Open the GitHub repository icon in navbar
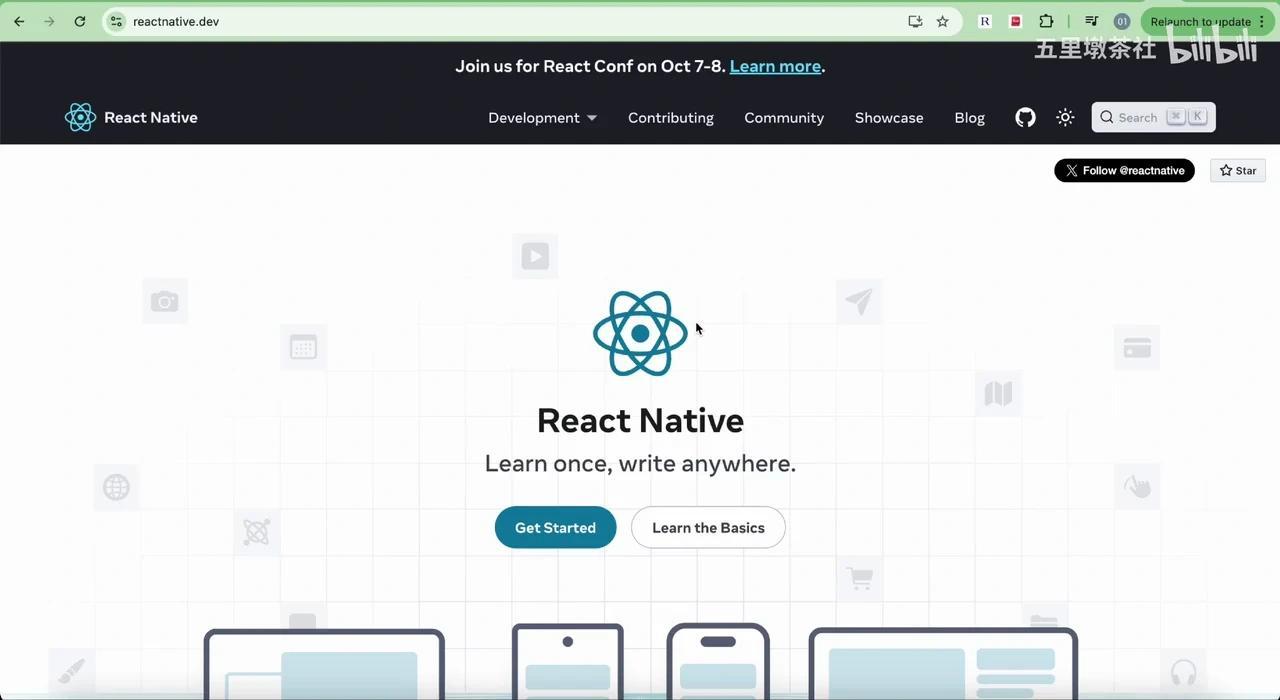Viewport: 1280px width, 700px height. pyautogui.click(x=1025, y=117)
